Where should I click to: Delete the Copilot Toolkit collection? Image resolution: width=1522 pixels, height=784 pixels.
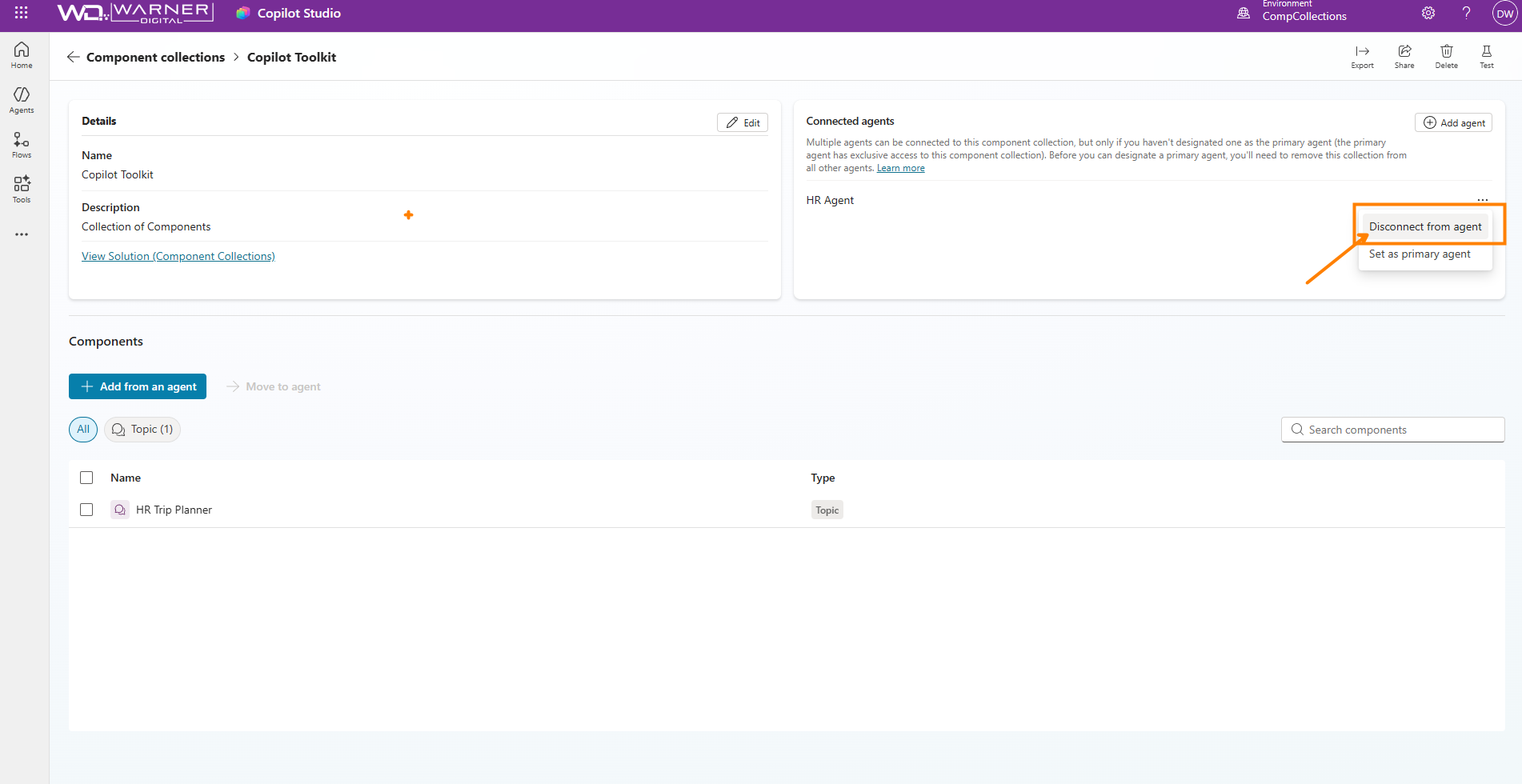[x=1446, y=56]
